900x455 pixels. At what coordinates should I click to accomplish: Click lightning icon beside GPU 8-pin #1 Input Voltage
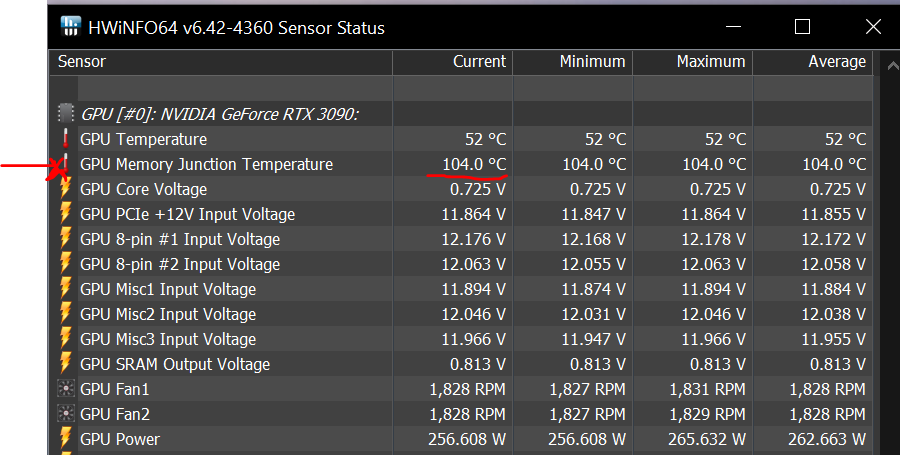tap(65, 239)
